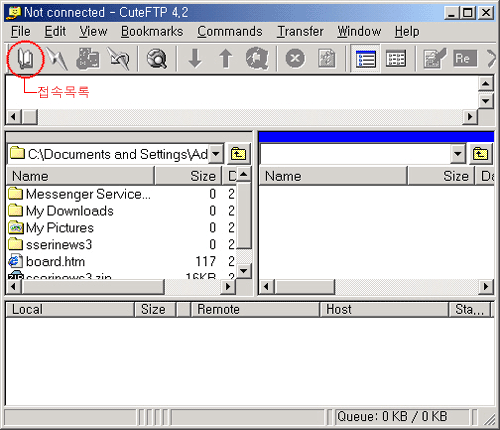Screen dimensions: 500x430
Task: Click the Rename 'Re' icon
Action: pos(465,59)
